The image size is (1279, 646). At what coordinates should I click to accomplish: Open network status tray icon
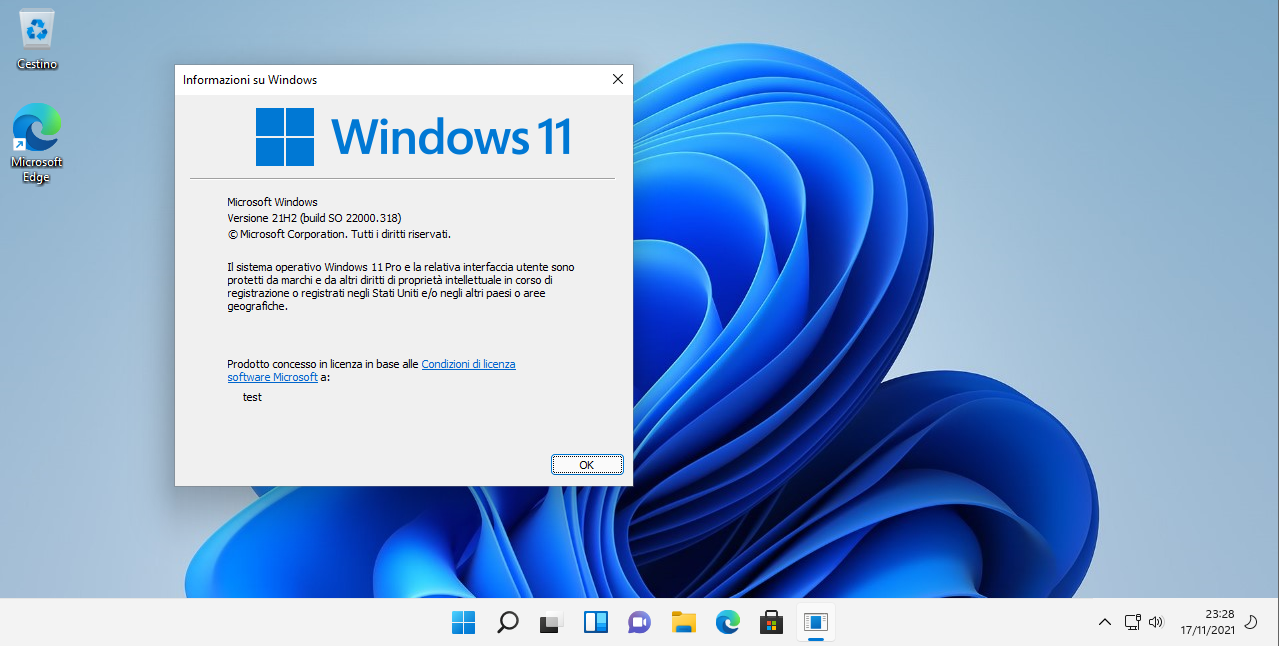(1132, 622)
